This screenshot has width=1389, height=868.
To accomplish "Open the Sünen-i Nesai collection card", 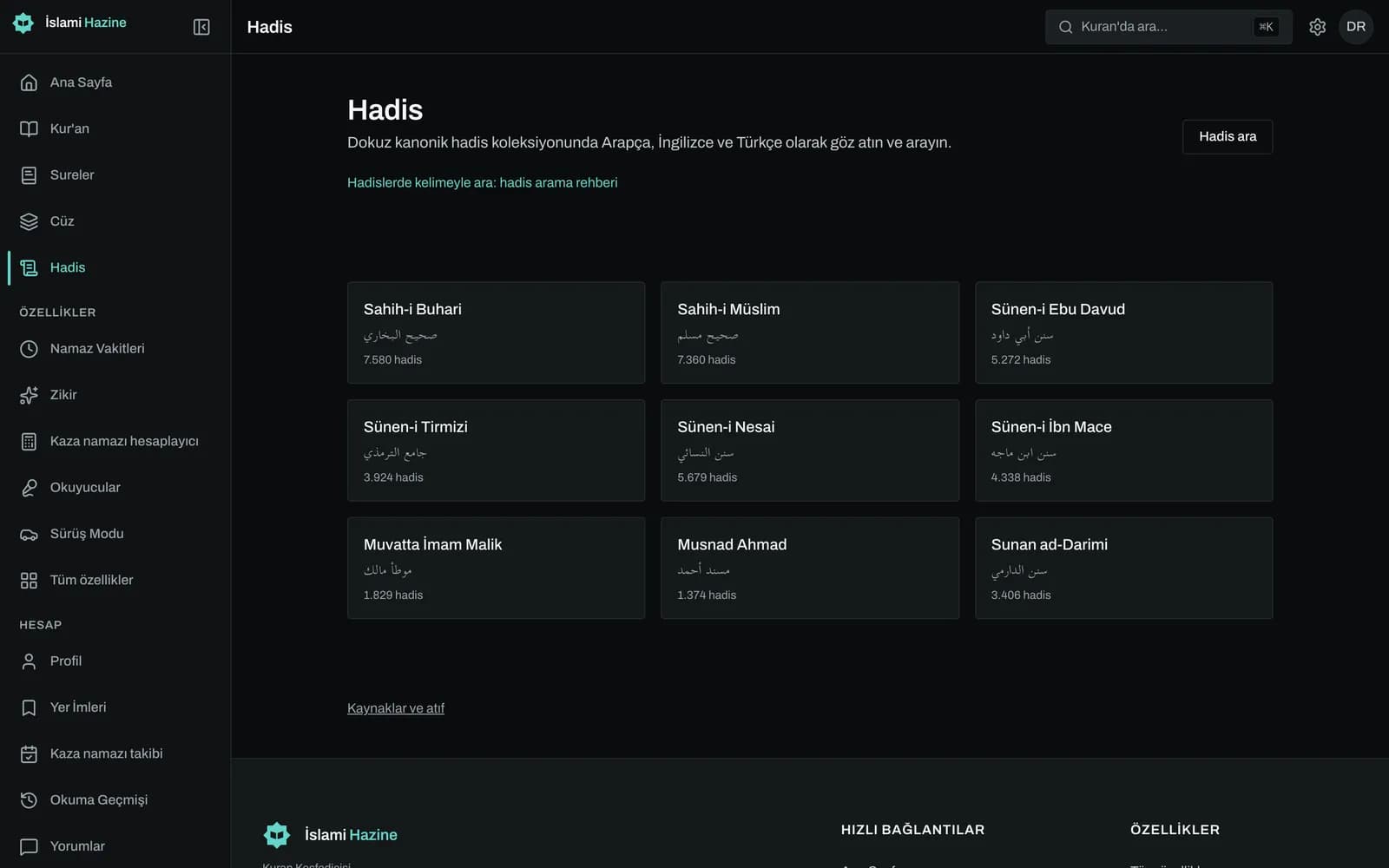I will pos(810,450).
